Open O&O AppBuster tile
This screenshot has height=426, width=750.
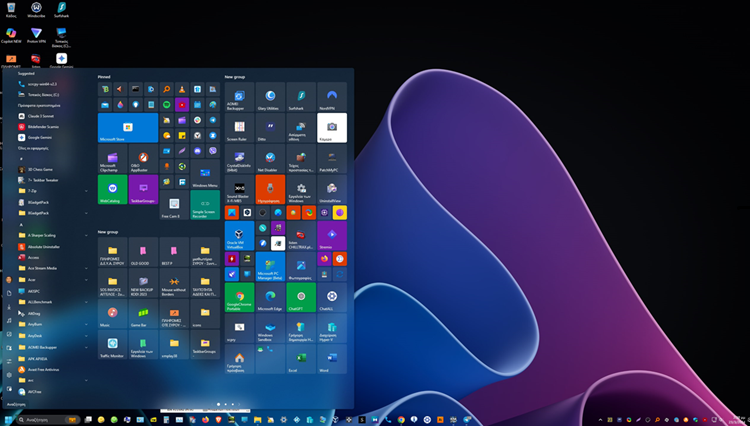coord(143,159)
